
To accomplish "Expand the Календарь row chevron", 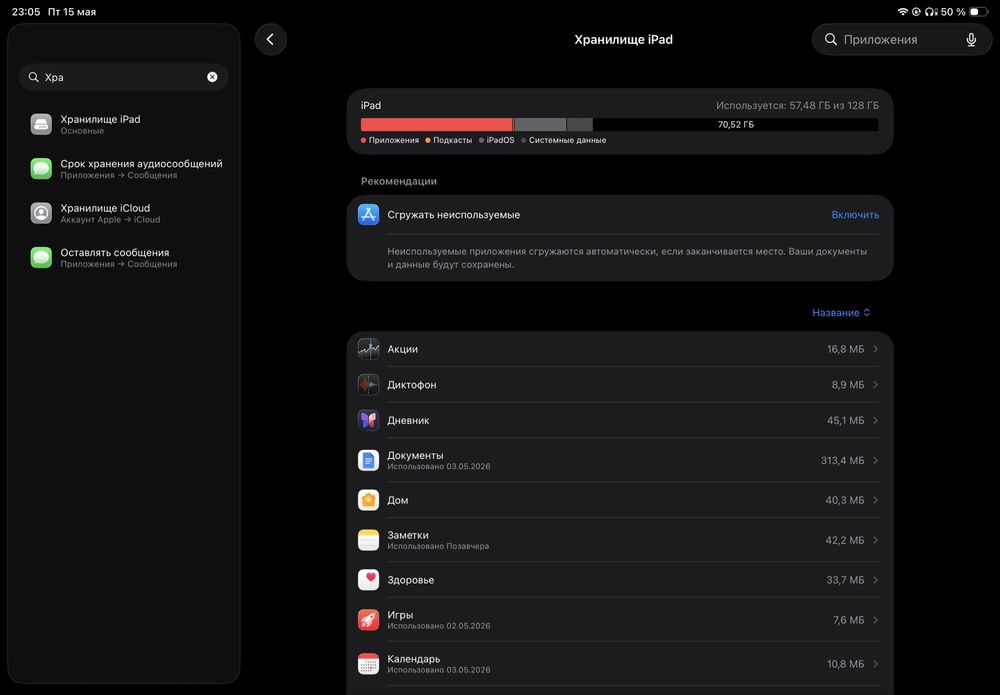I will 876,664.
